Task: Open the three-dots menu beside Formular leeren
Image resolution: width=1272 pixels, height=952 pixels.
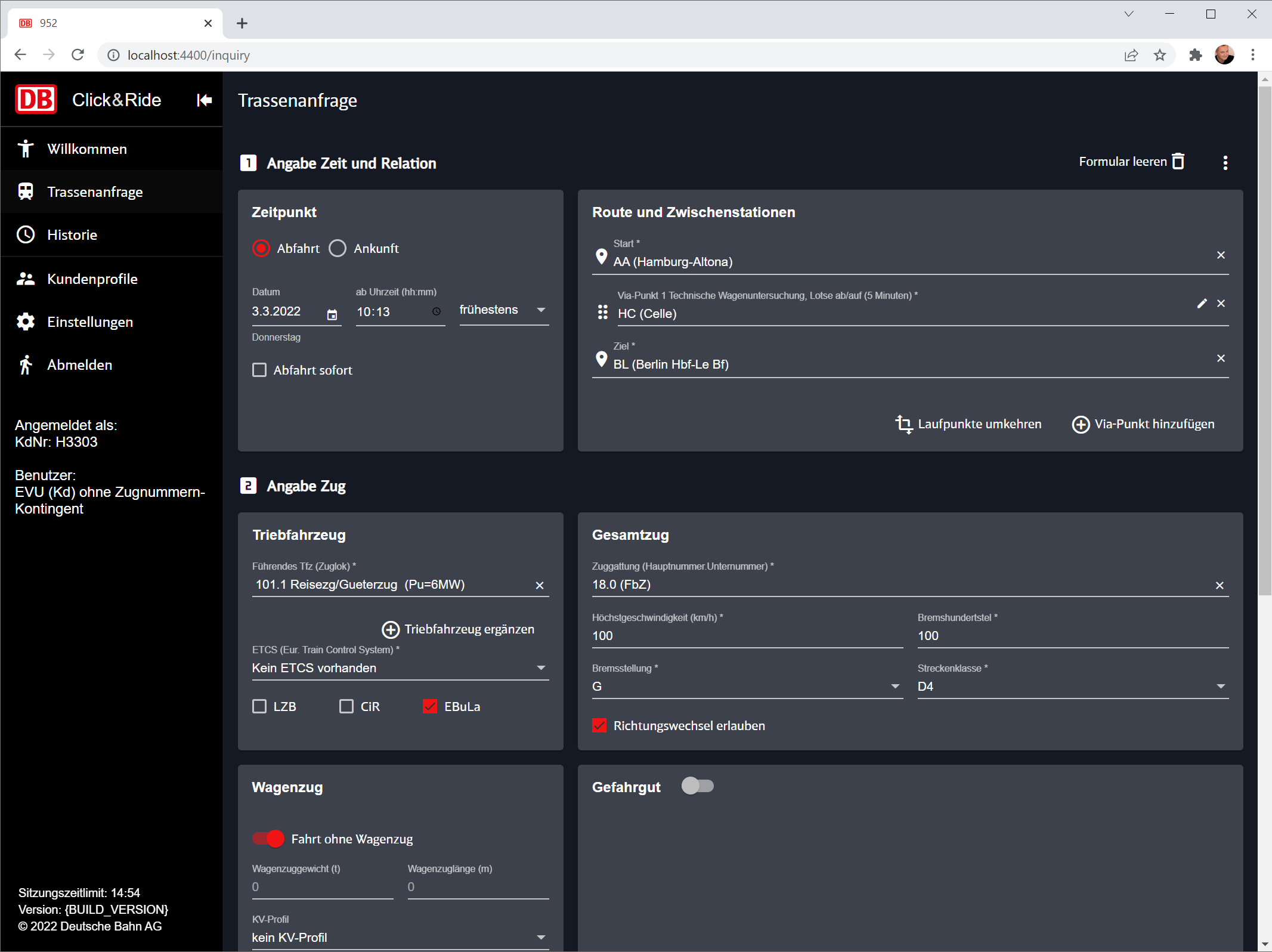Action: pos(1225,163)
